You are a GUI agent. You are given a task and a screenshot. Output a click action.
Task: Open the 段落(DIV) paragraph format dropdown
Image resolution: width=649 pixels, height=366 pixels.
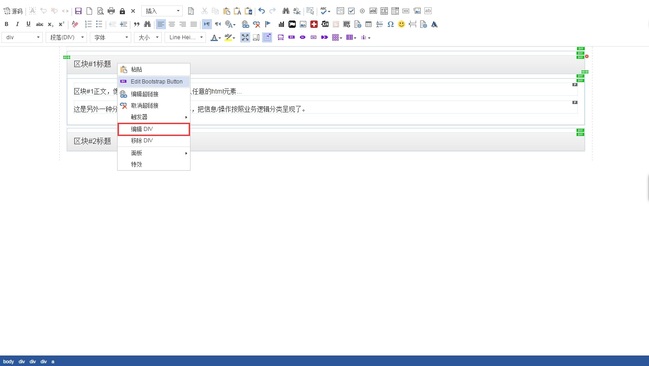tap(66, 37)
